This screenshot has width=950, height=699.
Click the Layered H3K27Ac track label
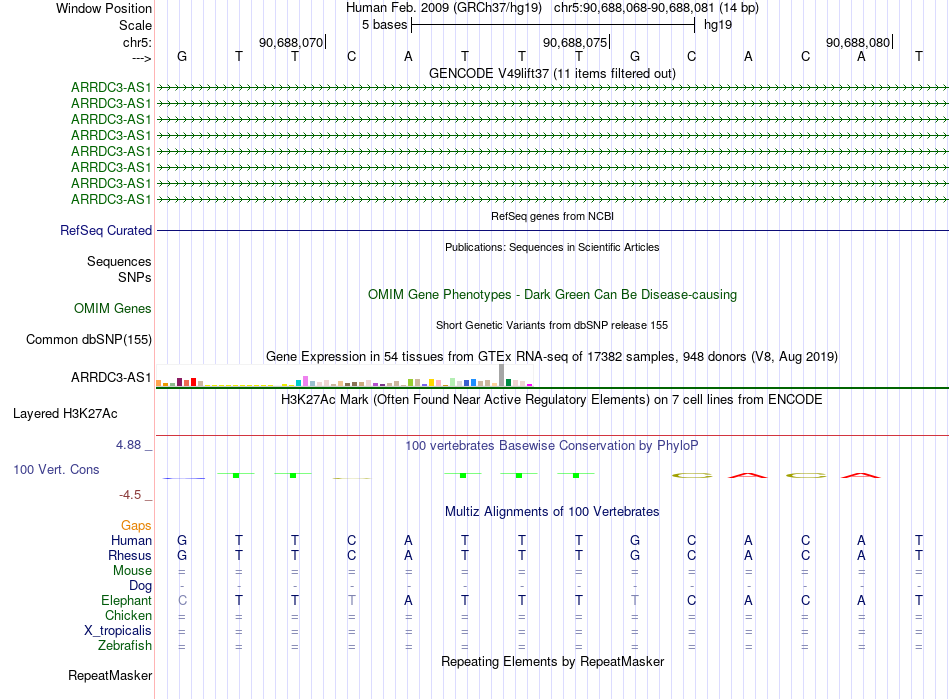[x=65, y=413]
